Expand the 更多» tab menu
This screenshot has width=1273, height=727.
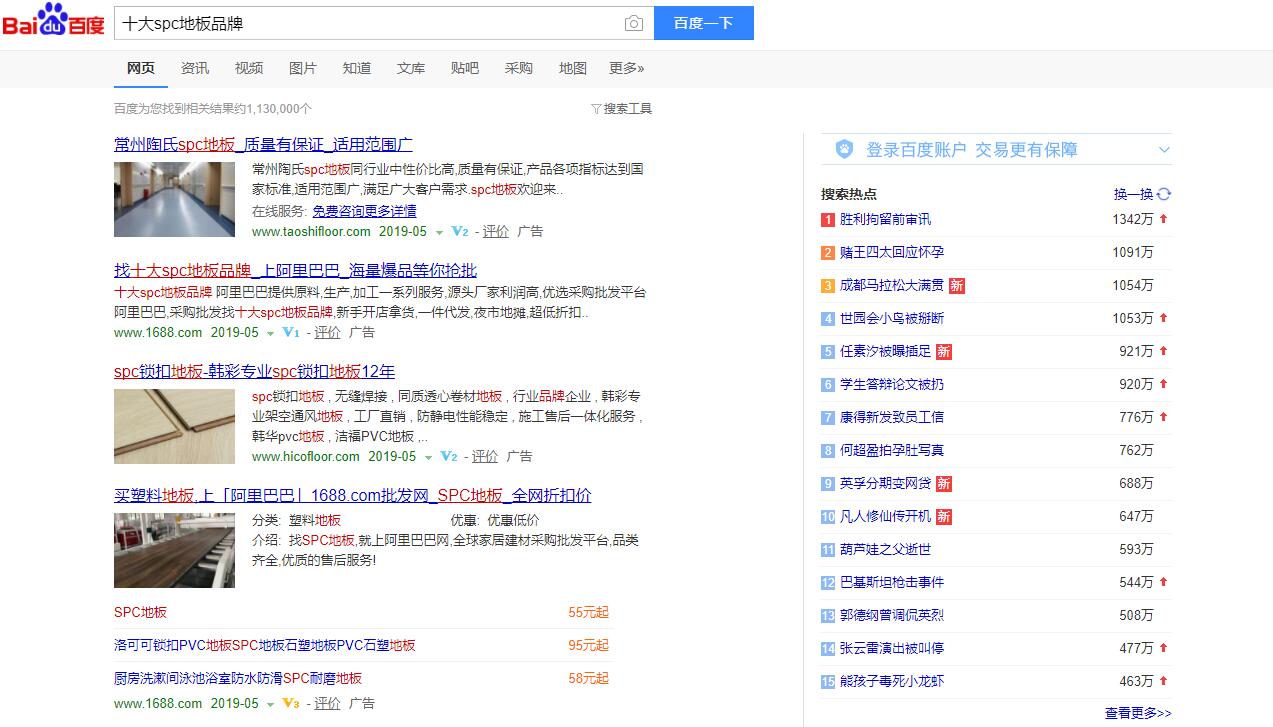[x=627, y=68]
